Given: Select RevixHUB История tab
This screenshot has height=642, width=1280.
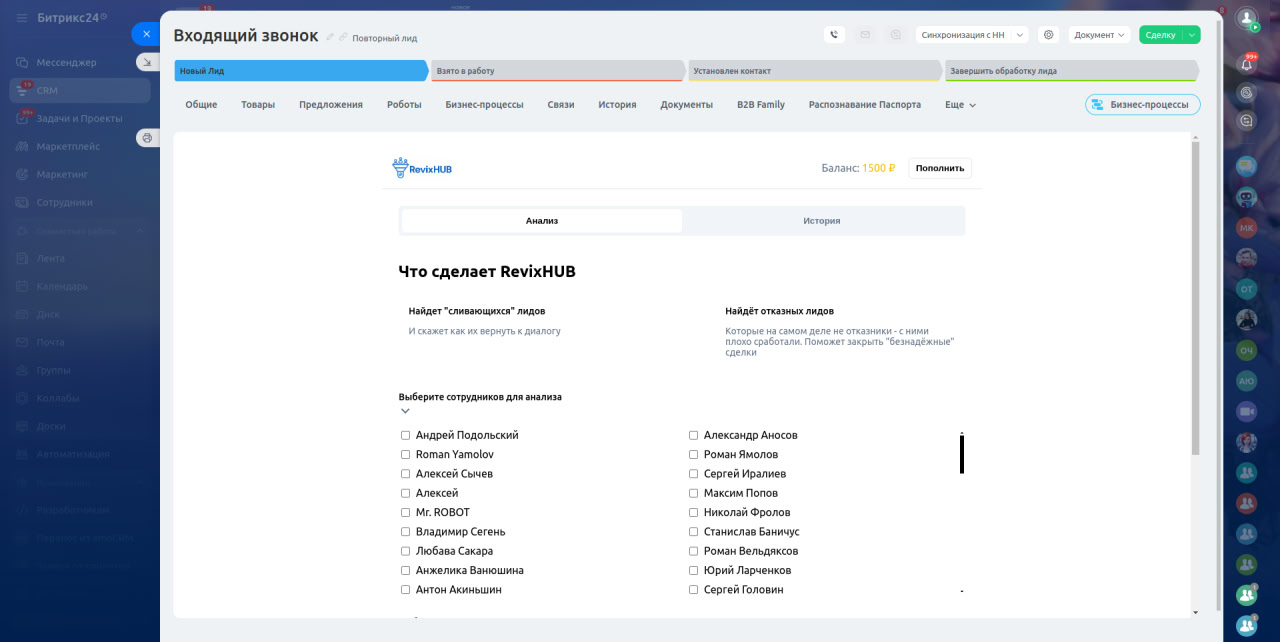Looking at the screenshot, I should (822, 221).
